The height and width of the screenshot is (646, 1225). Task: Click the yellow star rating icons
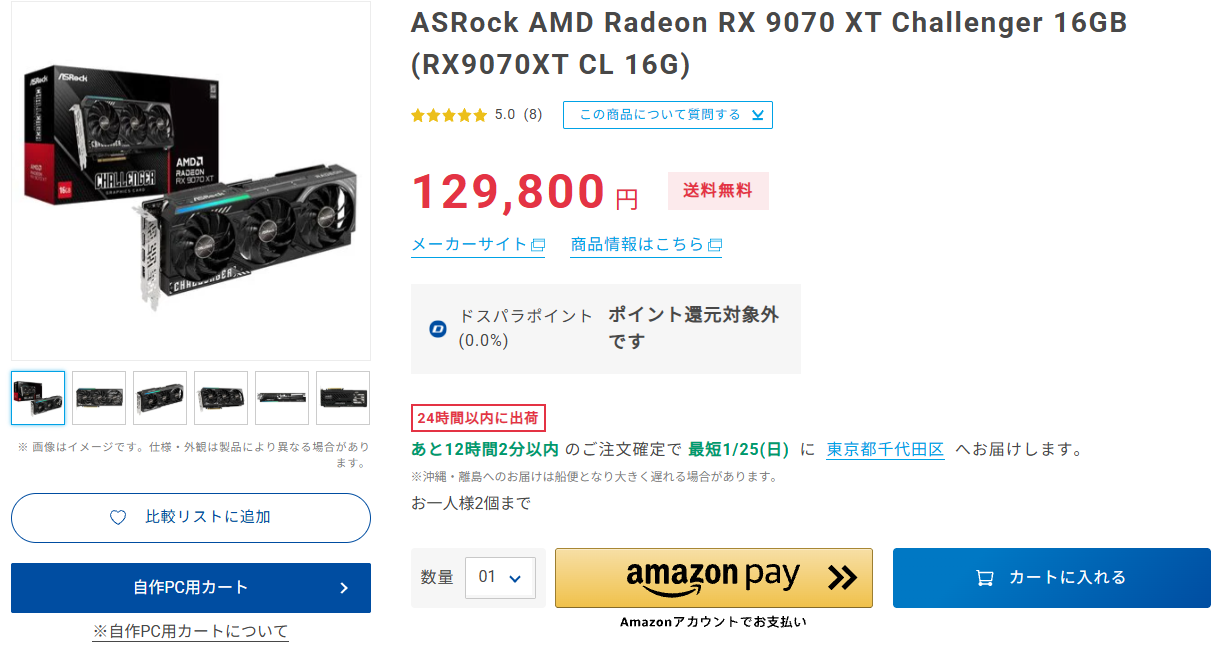[449, 115]
